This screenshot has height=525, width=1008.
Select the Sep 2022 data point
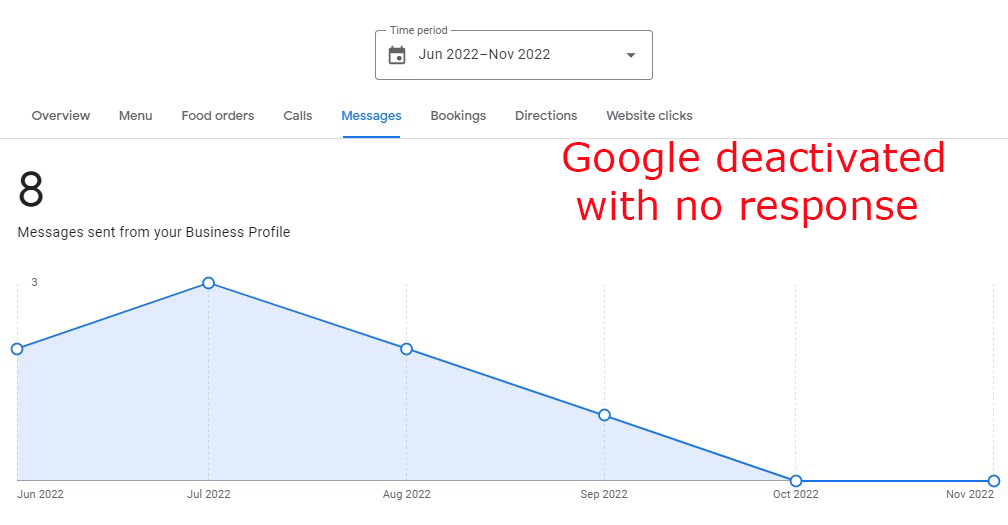click(604, 415)
